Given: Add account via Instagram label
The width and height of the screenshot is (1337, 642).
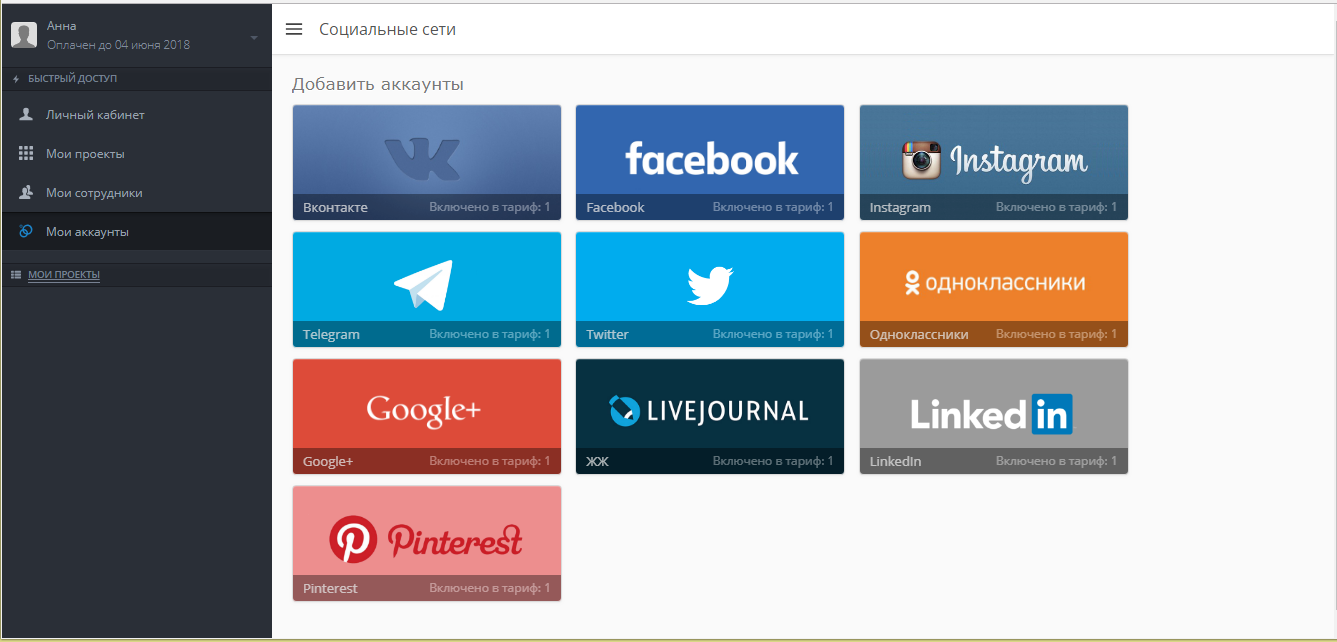Looking at the screenshot, I should pos(900,207).
